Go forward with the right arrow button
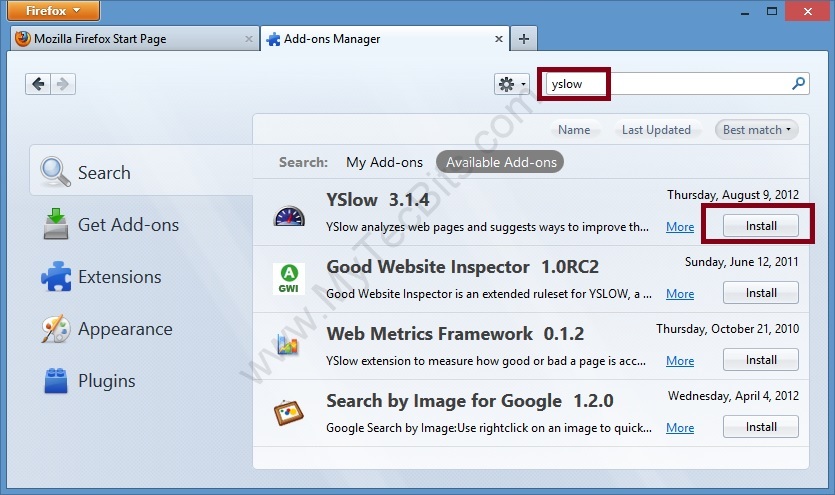The width and height of the screenshot is (835, 495). [x=63, y=84]
